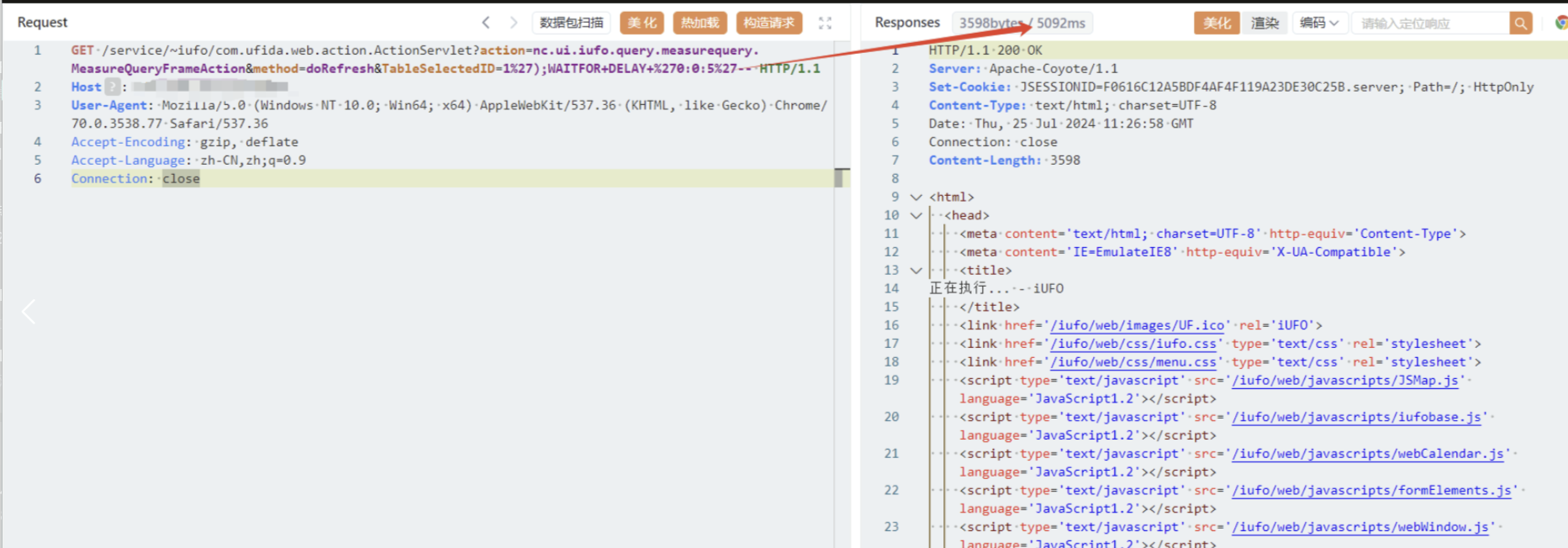Click the Content-Length header name
Image resolution: width=1568 pixels, height=548 pixels.
point(982,160)
